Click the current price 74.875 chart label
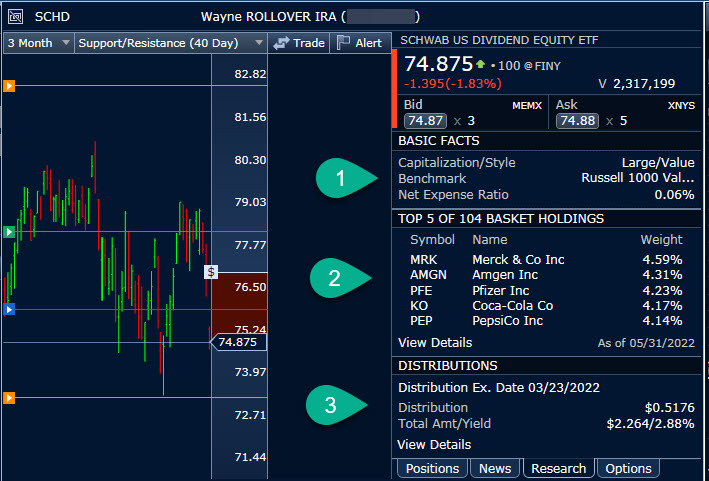 [240, 342]
